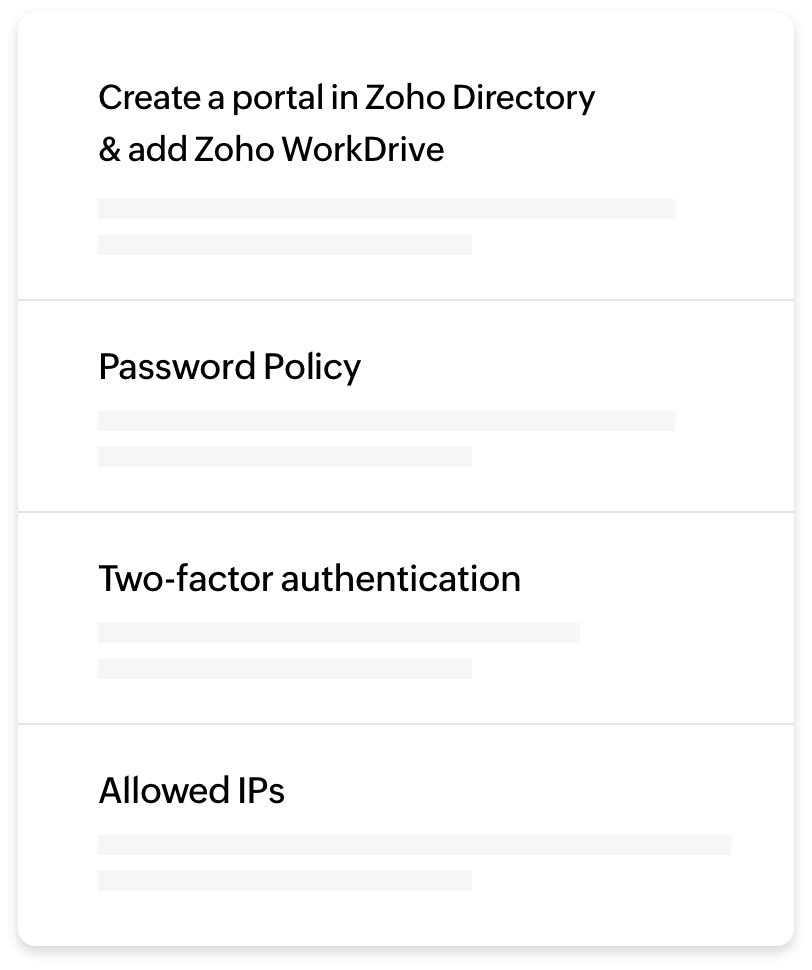The width and height of the screenshot is (812, 970).
Task: Select the long placeholder bar under Password Policy
Action: tap(386, 420)
